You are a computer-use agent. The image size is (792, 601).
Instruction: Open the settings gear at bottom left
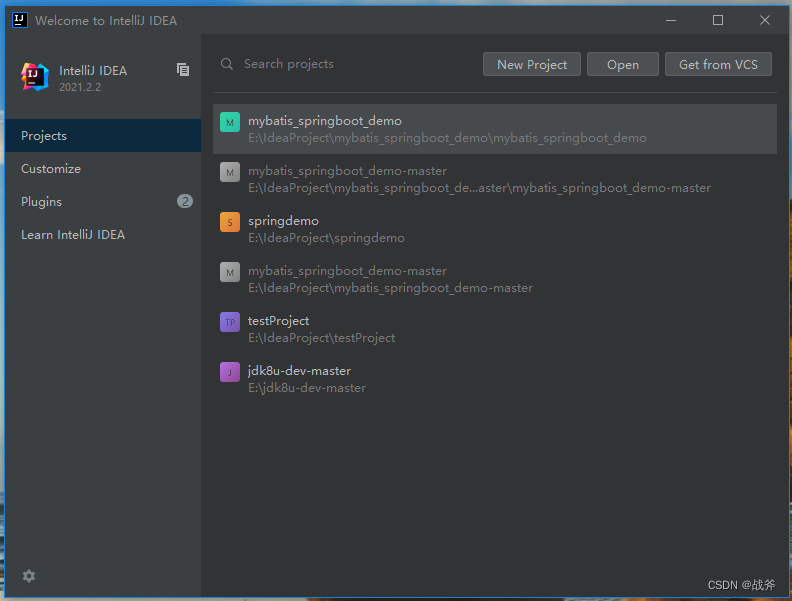tap(29, 576)
